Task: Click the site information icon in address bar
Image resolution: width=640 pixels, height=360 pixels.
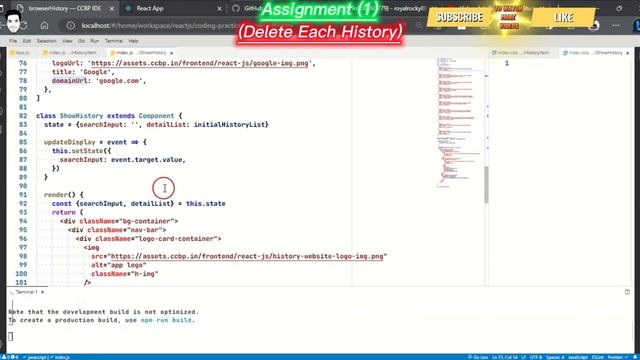Action: (x=71, y=25)
